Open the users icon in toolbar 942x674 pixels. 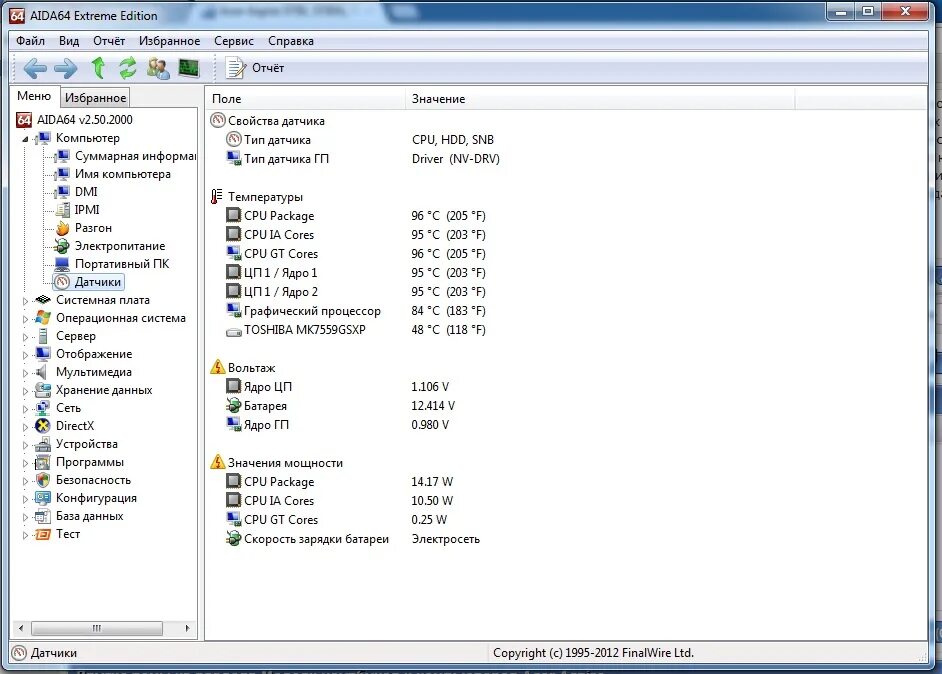(158, 68)
